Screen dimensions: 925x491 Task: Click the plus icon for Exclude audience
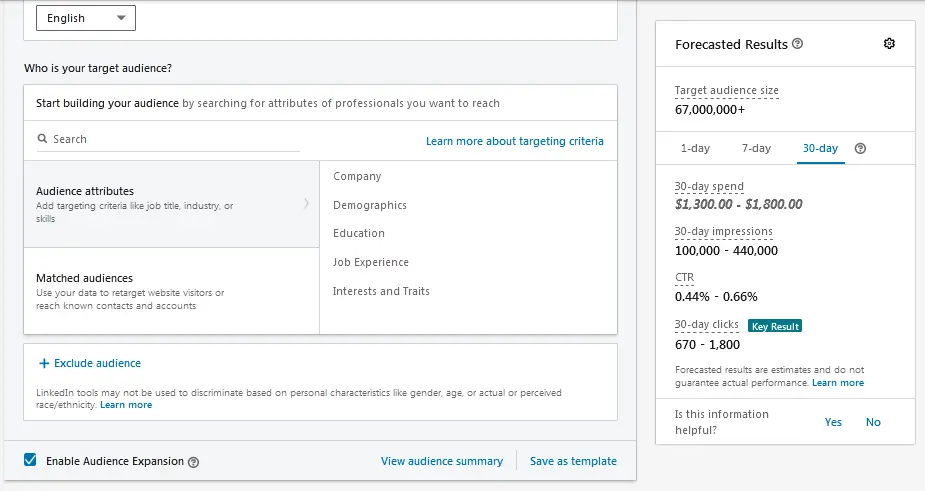click(43, 363)
